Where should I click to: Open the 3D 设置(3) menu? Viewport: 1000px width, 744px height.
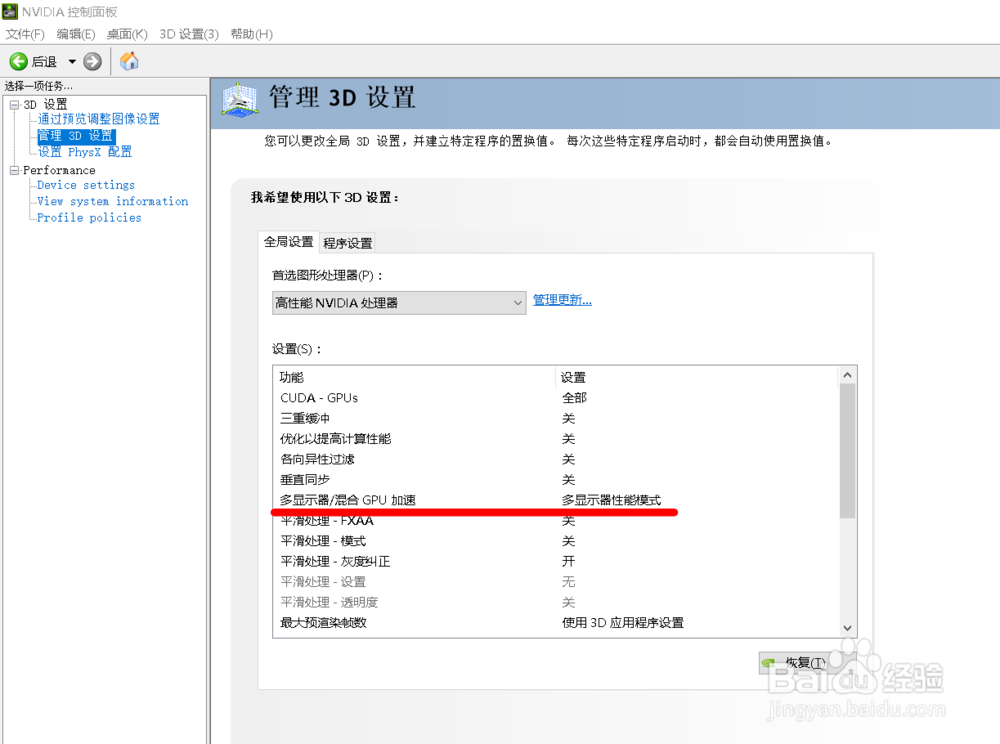(x=189, y=34)
